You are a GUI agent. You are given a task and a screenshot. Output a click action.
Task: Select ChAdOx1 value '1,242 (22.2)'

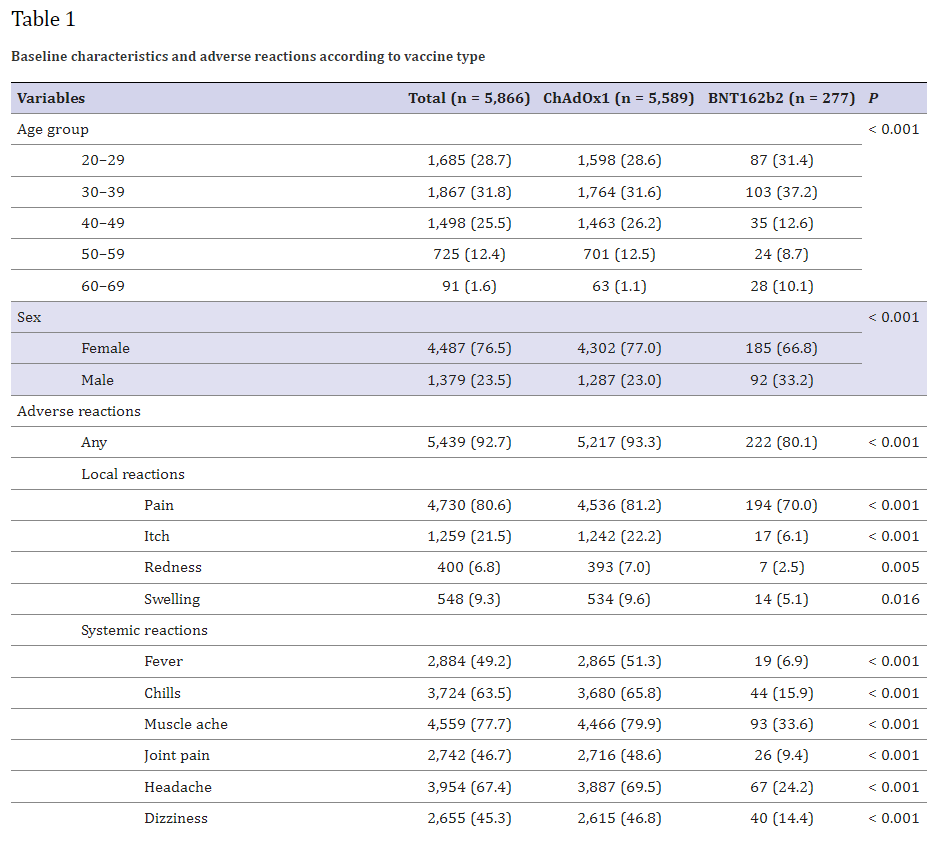(619, 537)
